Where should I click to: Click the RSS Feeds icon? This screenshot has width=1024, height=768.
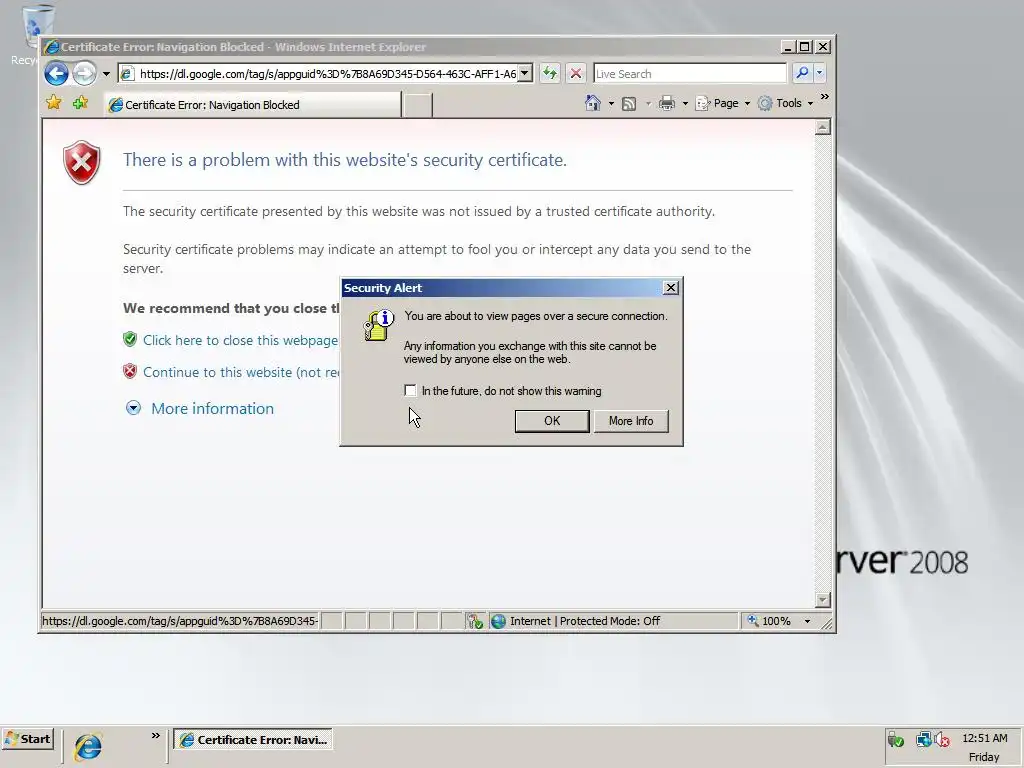tap(629, 103)
